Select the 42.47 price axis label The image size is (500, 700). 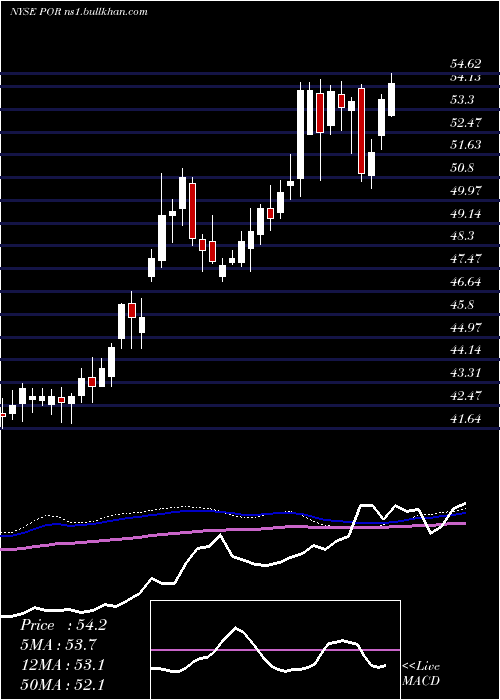coord(466,395)
